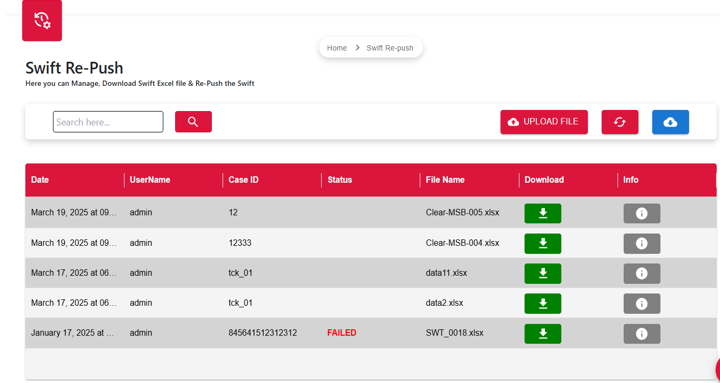Select the FAILED status cell
The image size is (720, 383).
tap(342, 333)
